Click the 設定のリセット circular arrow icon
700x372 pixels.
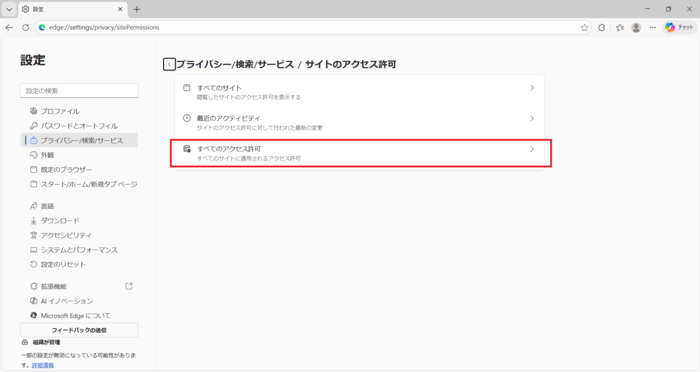click(33, 264)
